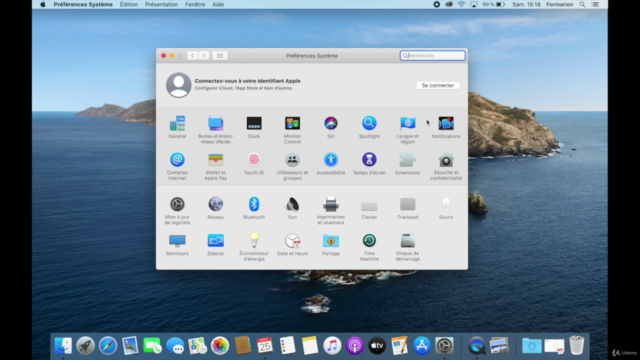Open the Trash in the Dock
This screenshot has width=640, height=360.
pos(576,345)
